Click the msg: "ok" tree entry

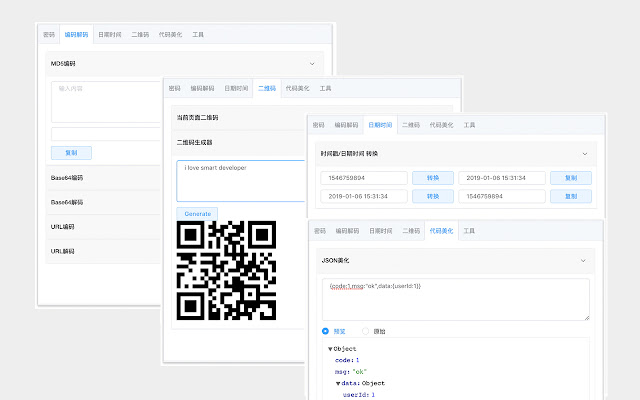[x=351, y=372]
